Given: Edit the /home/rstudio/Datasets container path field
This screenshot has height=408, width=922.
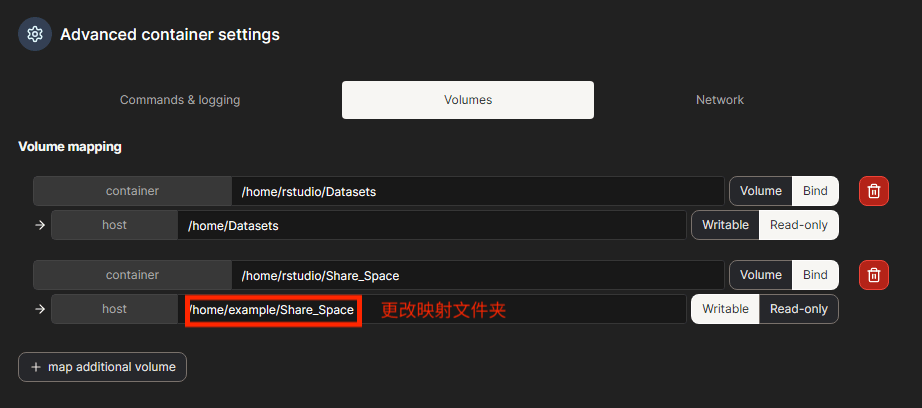Looking at the screenshot, I should point(478,191).
